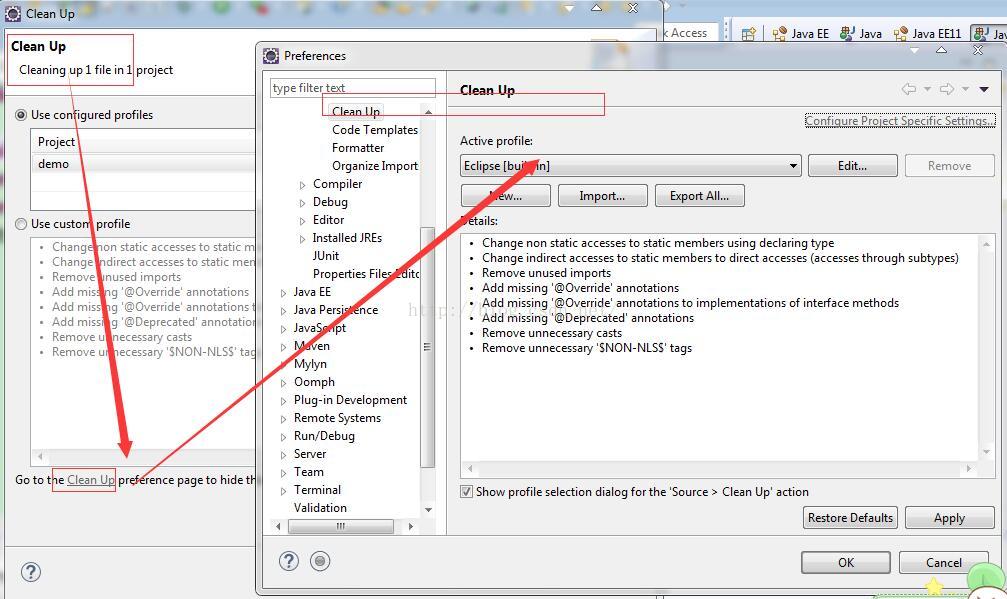Click up arrow of preferences tree scrollbar

point(428,112)
